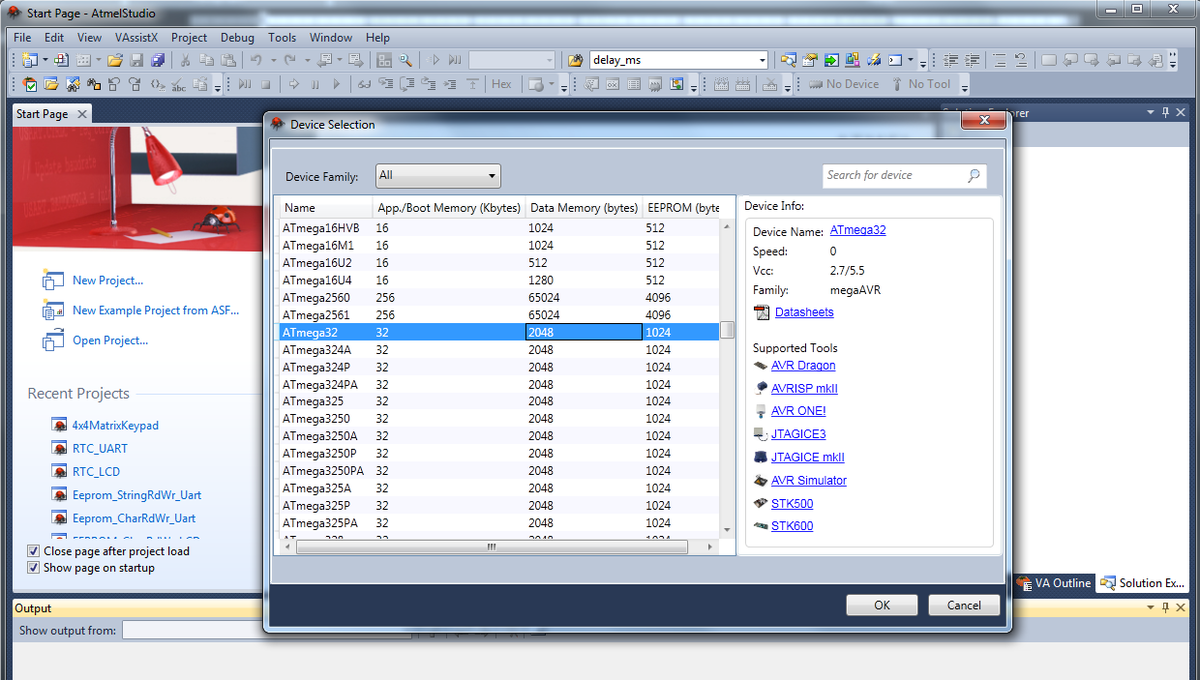Click the AVR Simulator icon

coord(761,480)
